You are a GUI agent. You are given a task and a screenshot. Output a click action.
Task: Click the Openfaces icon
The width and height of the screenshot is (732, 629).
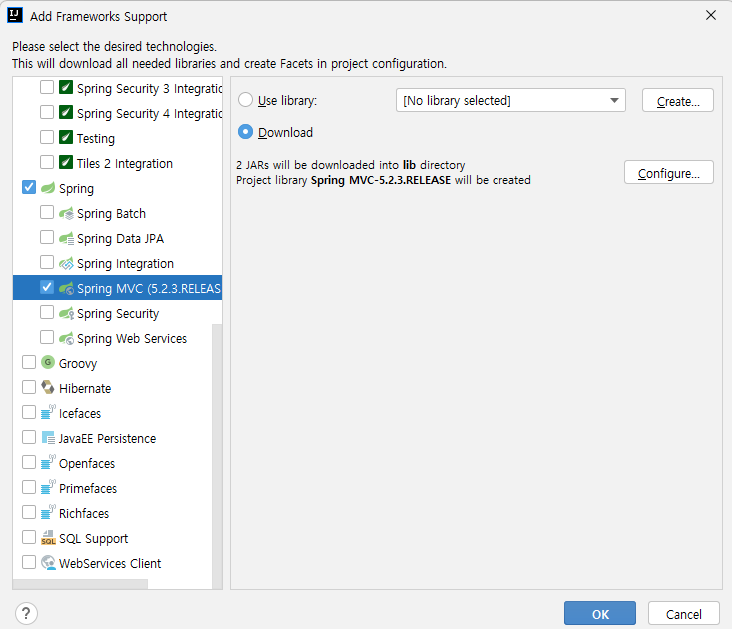coord(48,462)
